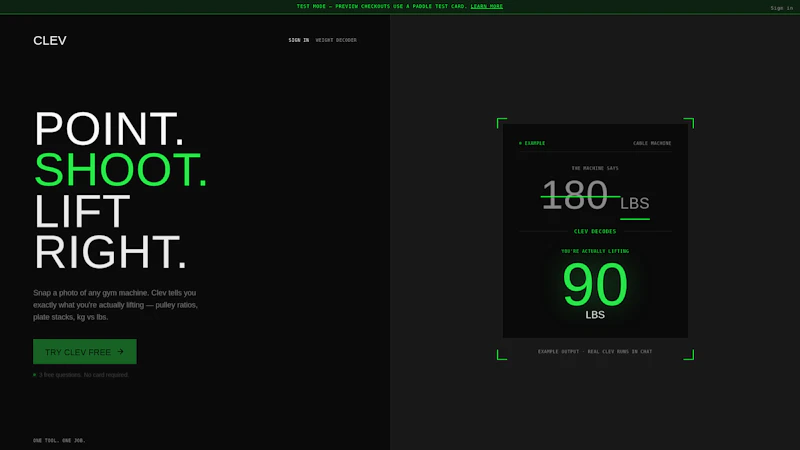This screenshot has width=800, height=450.
Task: Click the green SHOOT. headline word
Action: point(120,169)
